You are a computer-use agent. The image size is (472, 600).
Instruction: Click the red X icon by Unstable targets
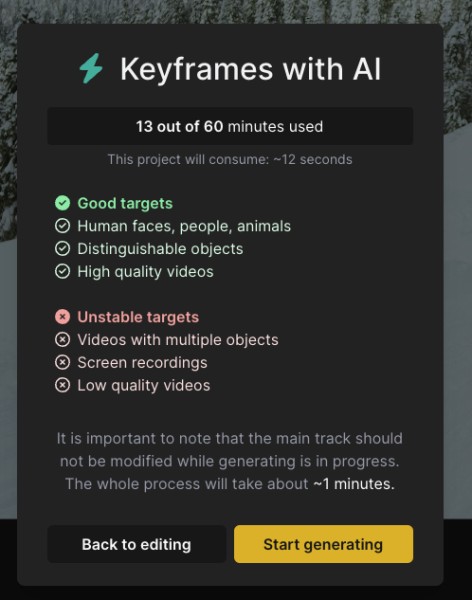click(62, 317)
